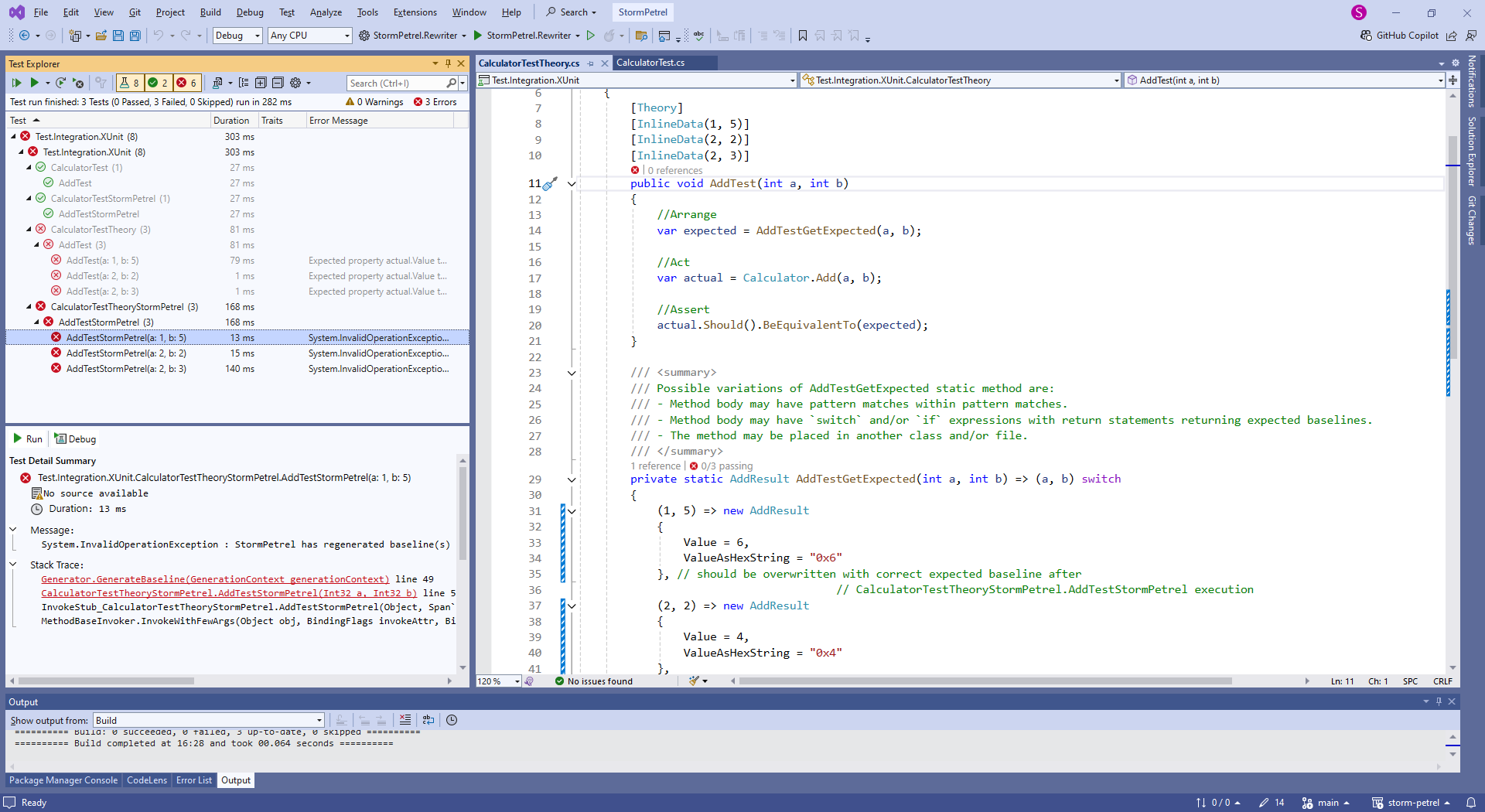Screen dimensions: 1485x812
Task: Toggle timestamp clock icon in Output
Action: (x=452, y=720)
